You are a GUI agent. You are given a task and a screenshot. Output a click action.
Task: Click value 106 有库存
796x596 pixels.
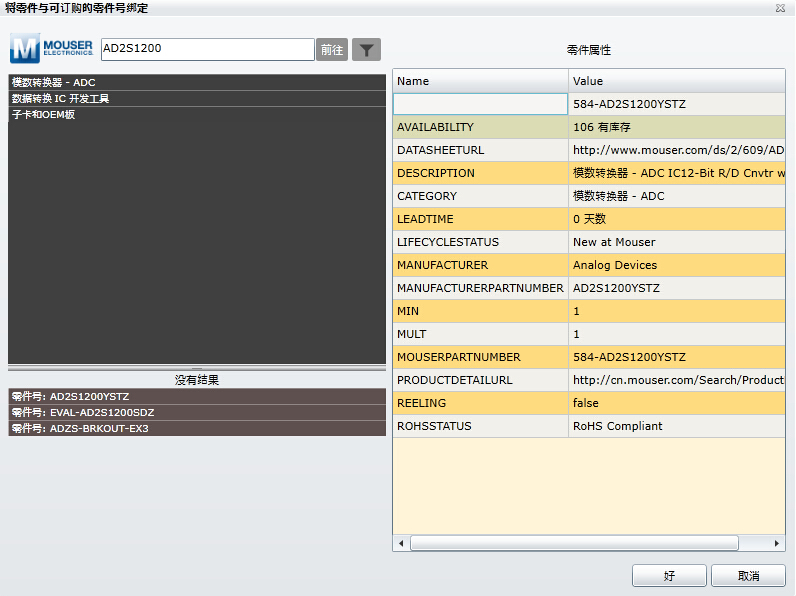pyautogui.click(x=602, y=127)
